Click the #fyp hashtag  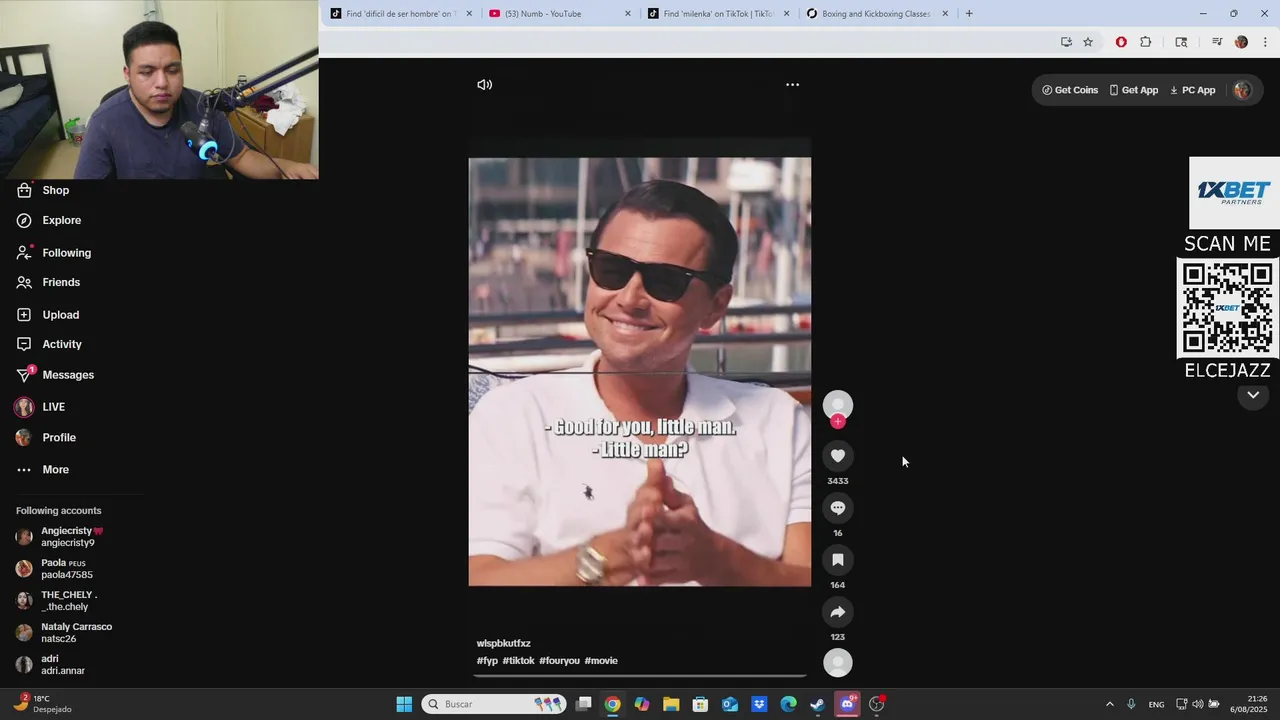point(487,661)
